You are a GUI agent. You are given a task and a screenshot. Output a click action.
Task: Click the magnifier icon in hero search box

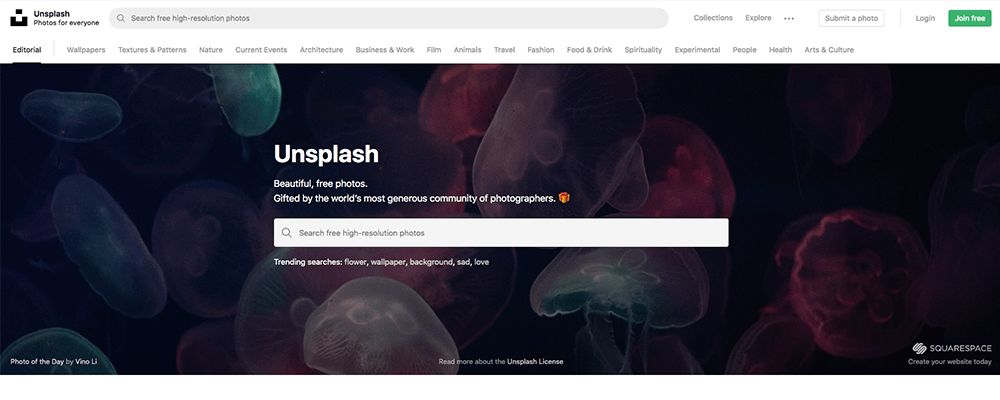[x=286, y=233]
